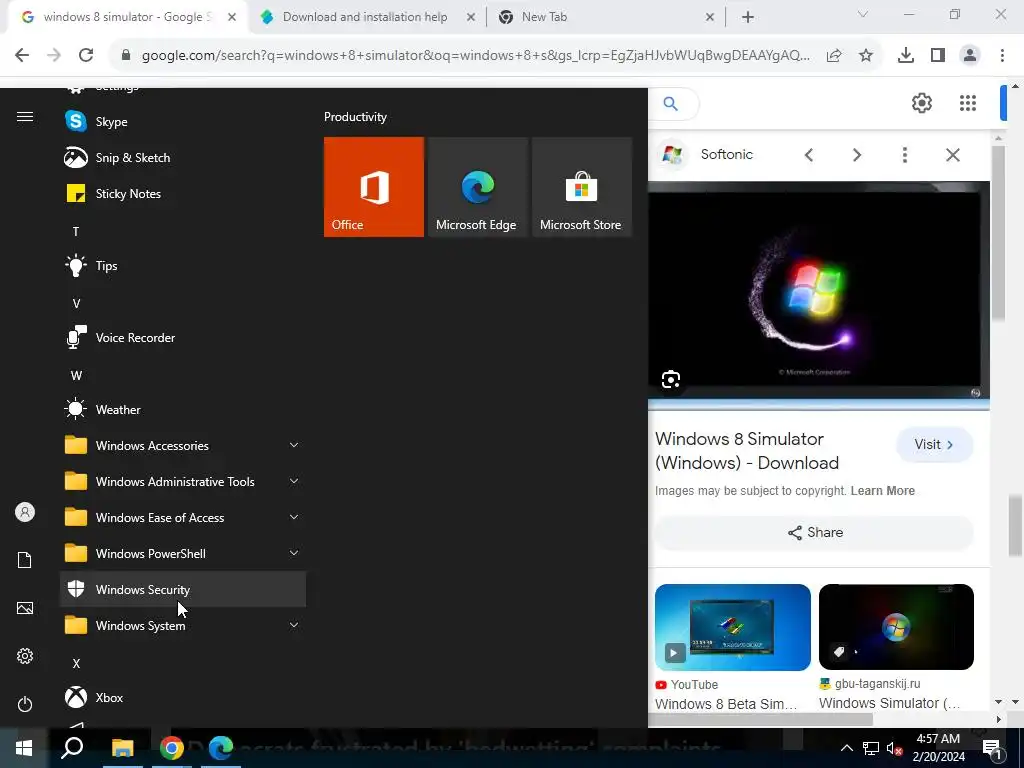Bookmark this page with star icon
1024x768 pixels.
tap(866, 56)
